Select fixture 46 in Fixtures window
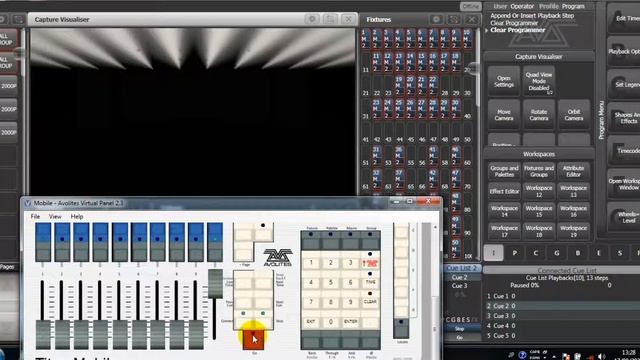640x360 pixels. pyautogui.click(x=456, y=156)
